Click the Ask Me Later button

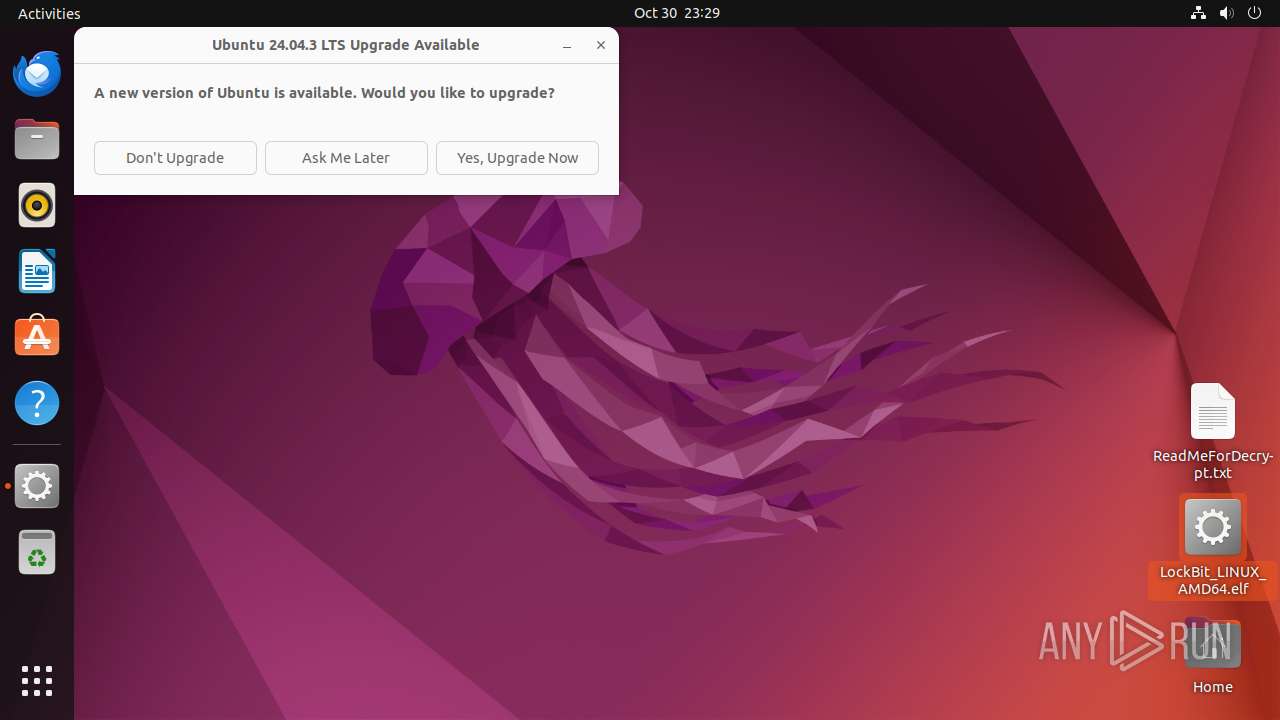point(346,158)
